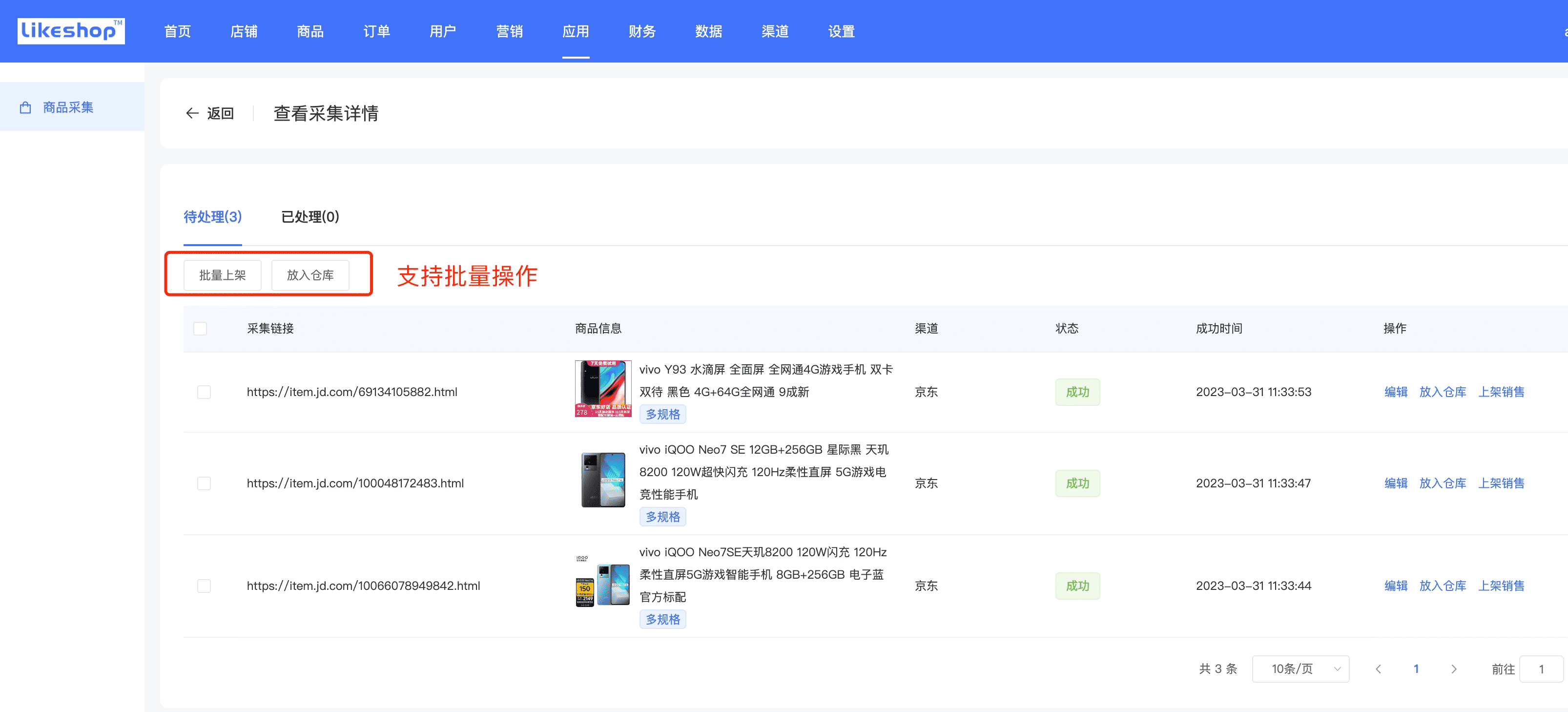This screenshot has width=1568, height=712.
Task: Click 放入仓库 for the iQOO Neo7SE 8GB row
Action: coord(1443,586)
